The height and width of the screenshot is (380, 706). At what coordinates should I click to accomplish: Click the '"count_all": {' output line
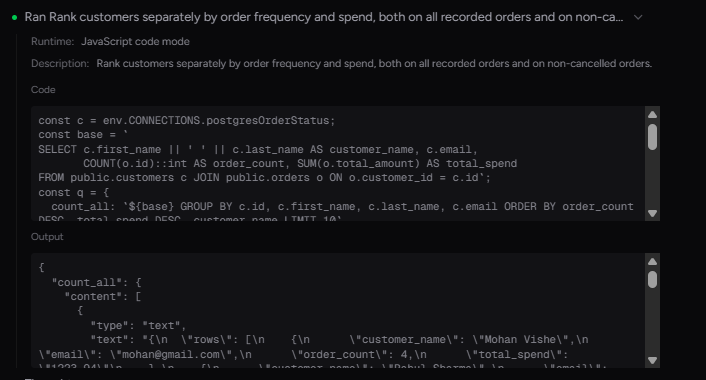(96, 282)
